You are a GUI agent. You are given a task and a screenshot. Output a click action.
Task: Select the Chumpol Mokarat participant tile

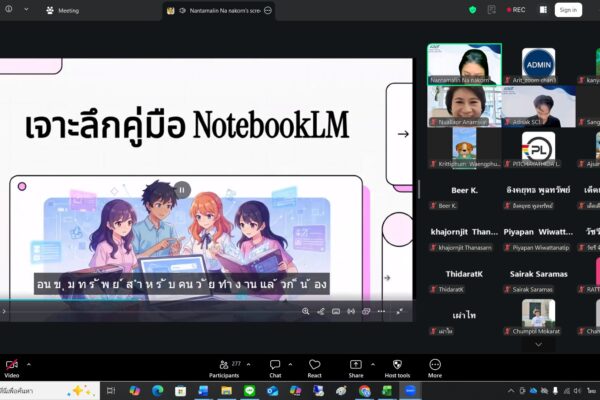pos(538,314)
